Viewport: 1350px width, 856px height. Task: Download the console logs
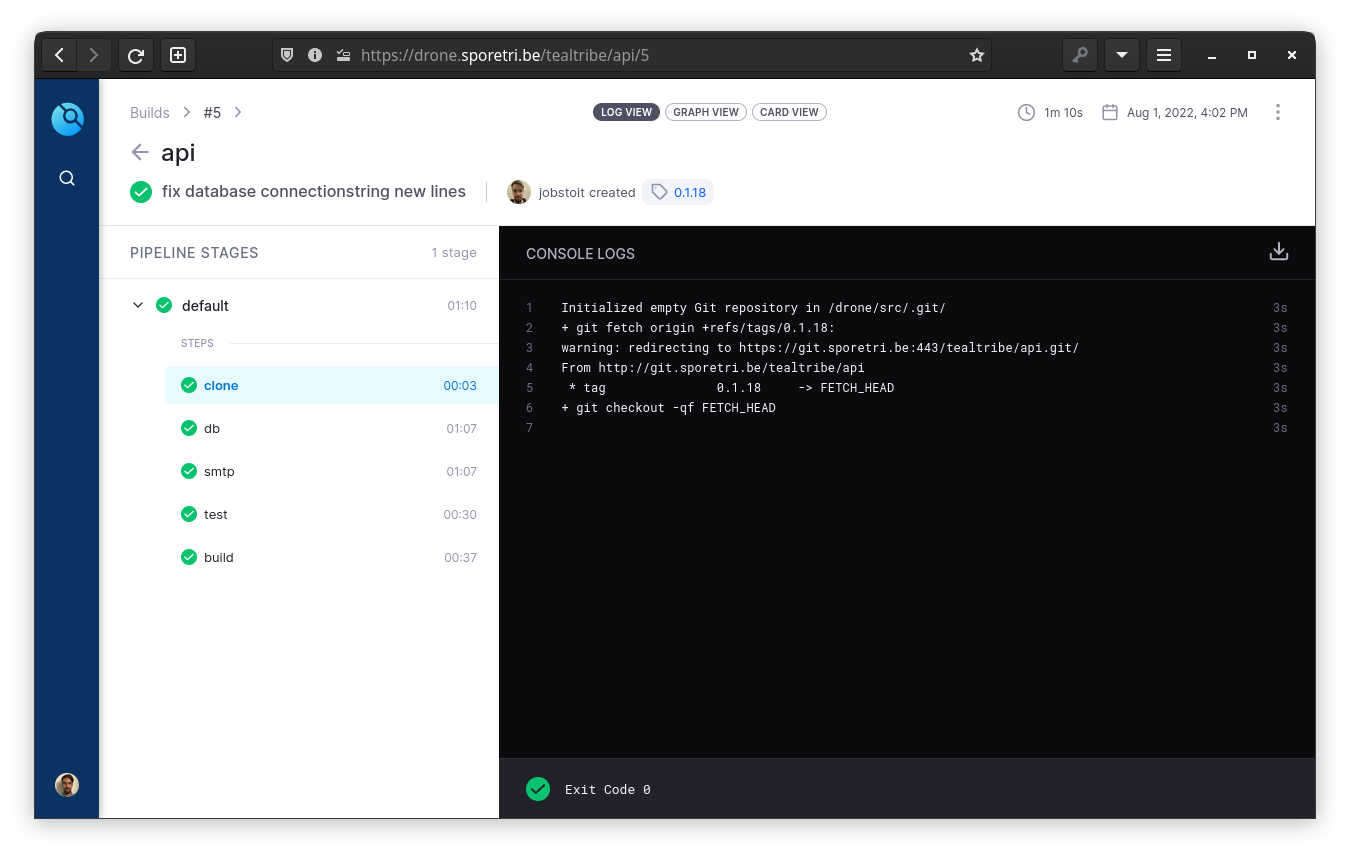coord(1278,252)
